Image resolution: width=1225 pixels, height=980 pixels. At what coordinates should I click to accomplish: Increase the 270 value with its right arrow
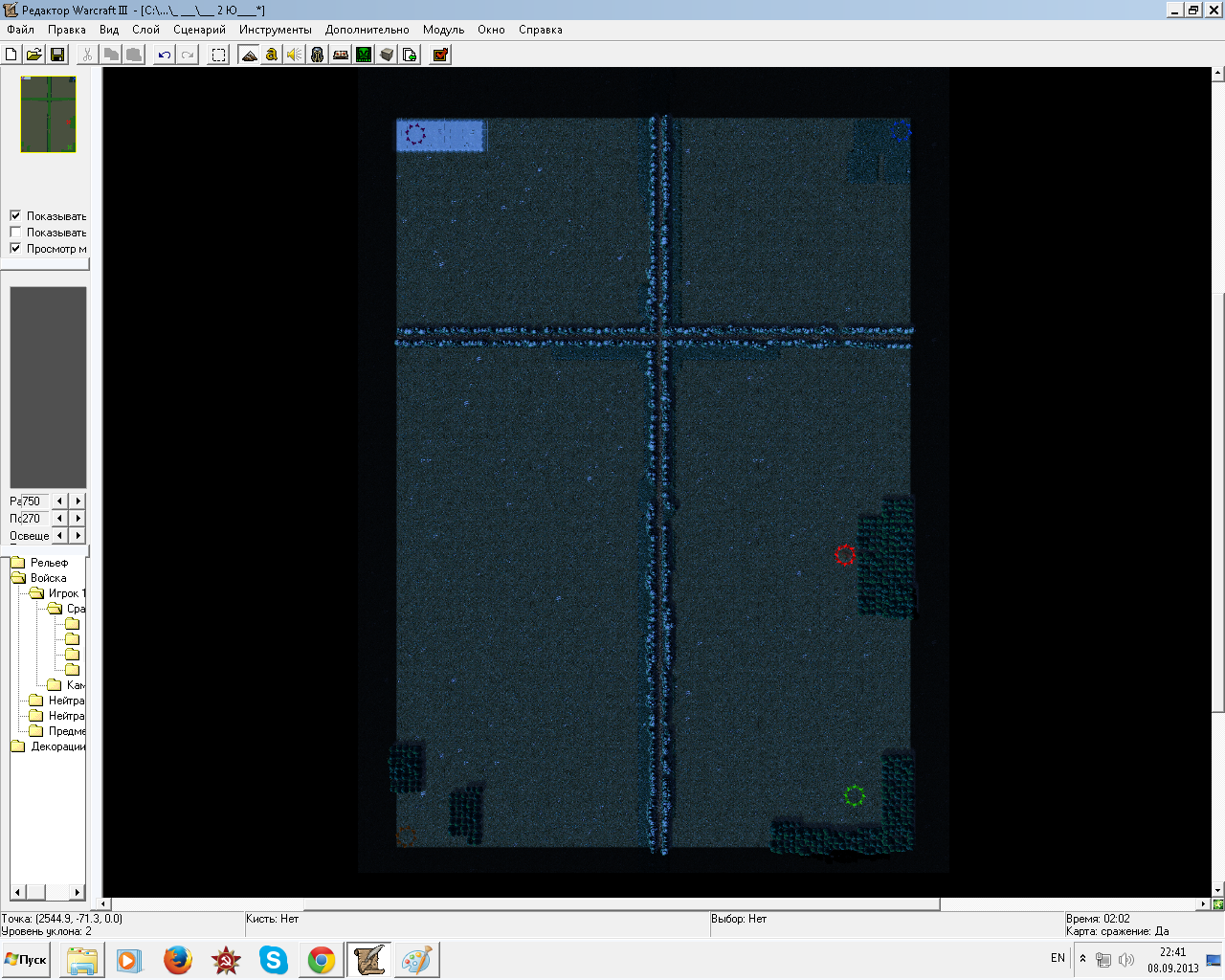pos(78,519)
